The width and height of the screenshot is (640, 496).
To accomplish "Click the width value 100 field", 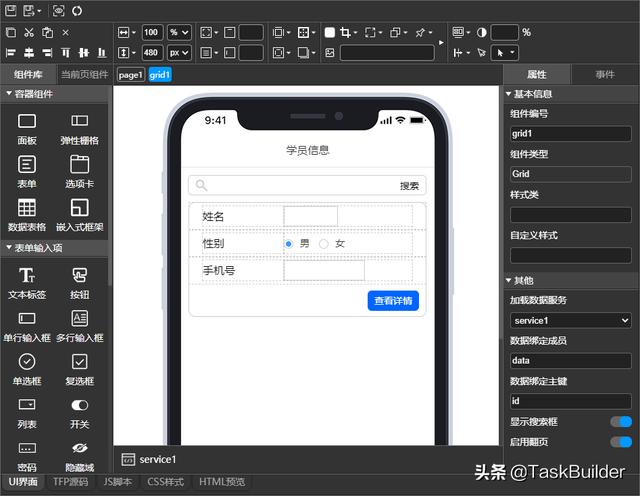I will pyautogui.click(x=153, y=32).
